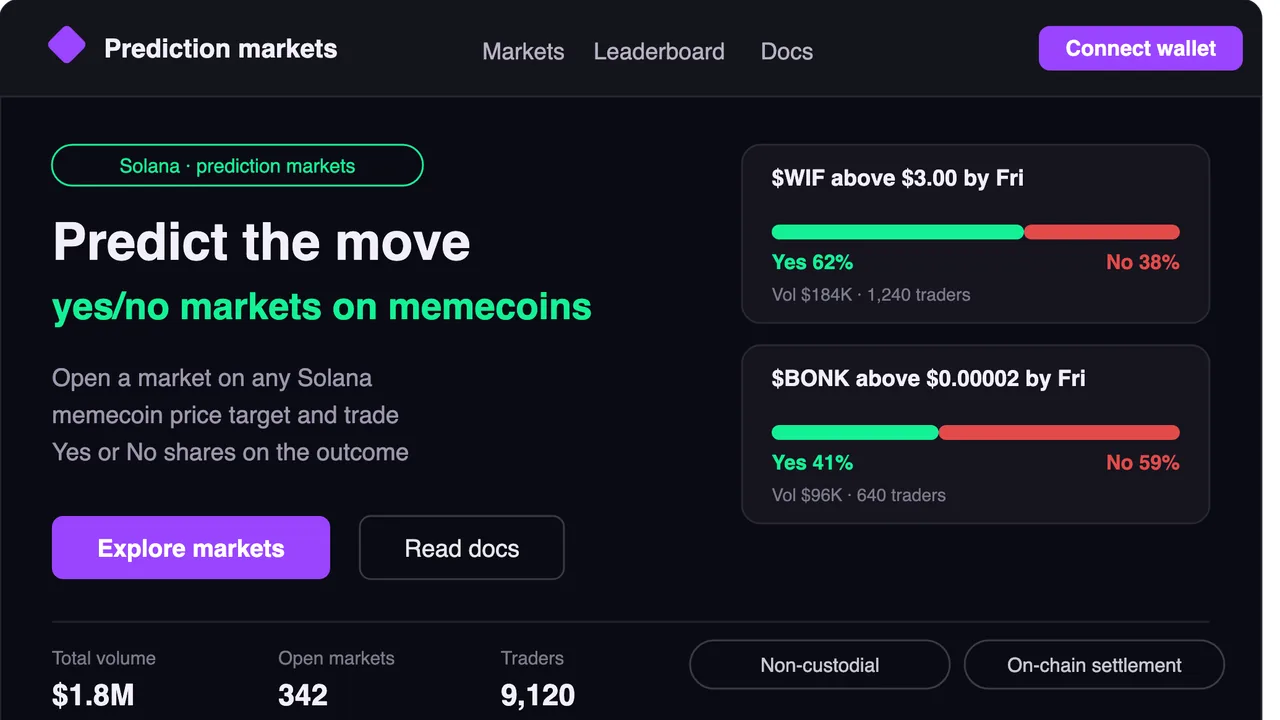This screenshot has width=1280, height=720.
Task: Click the On-chain settlement pill
Action: click(x=1094, y=665)
